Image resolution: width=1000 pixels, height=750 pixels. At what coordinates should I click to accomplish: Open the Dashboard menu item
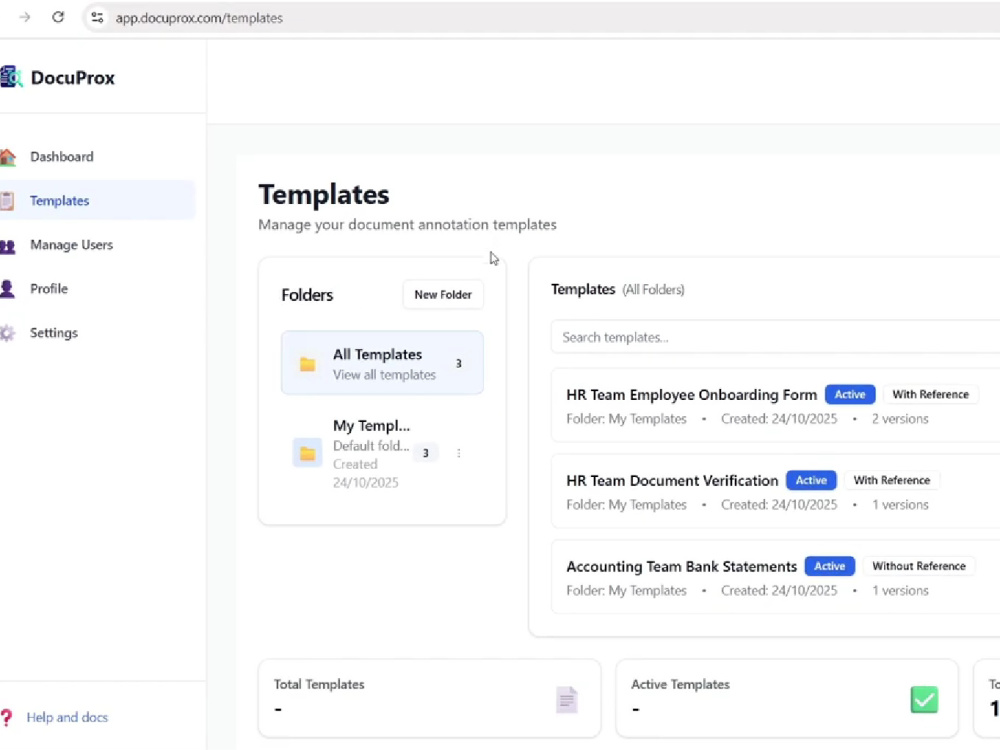coord(97,157)
